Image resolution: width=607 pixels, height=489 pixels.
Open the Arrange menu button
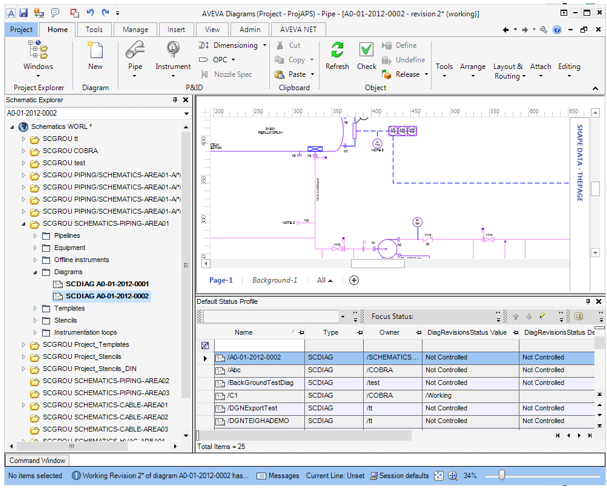[x=473, y=69]
